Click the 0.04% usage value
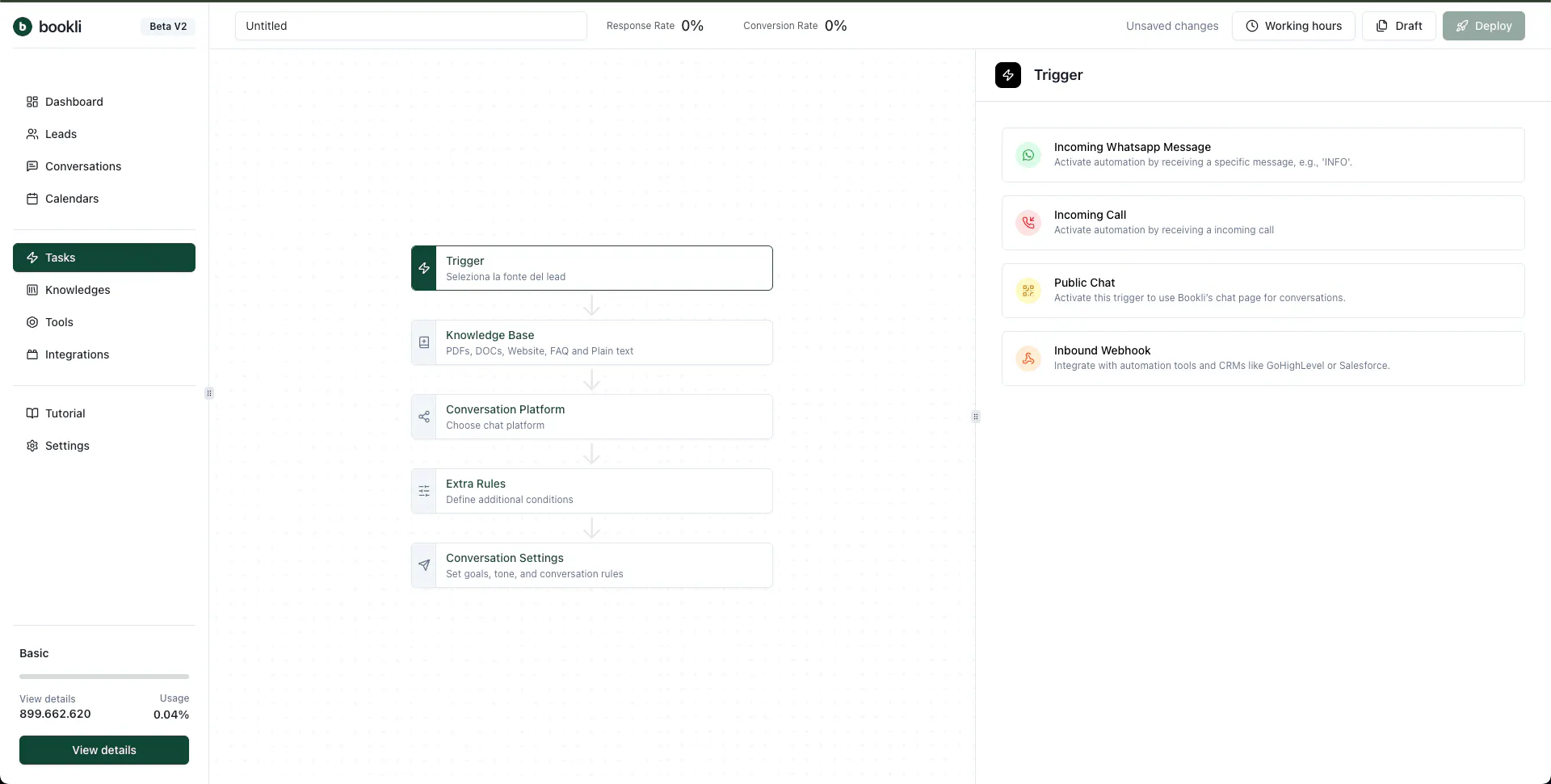The width and height of the screenshot is (1551, 784). point(171,715)
